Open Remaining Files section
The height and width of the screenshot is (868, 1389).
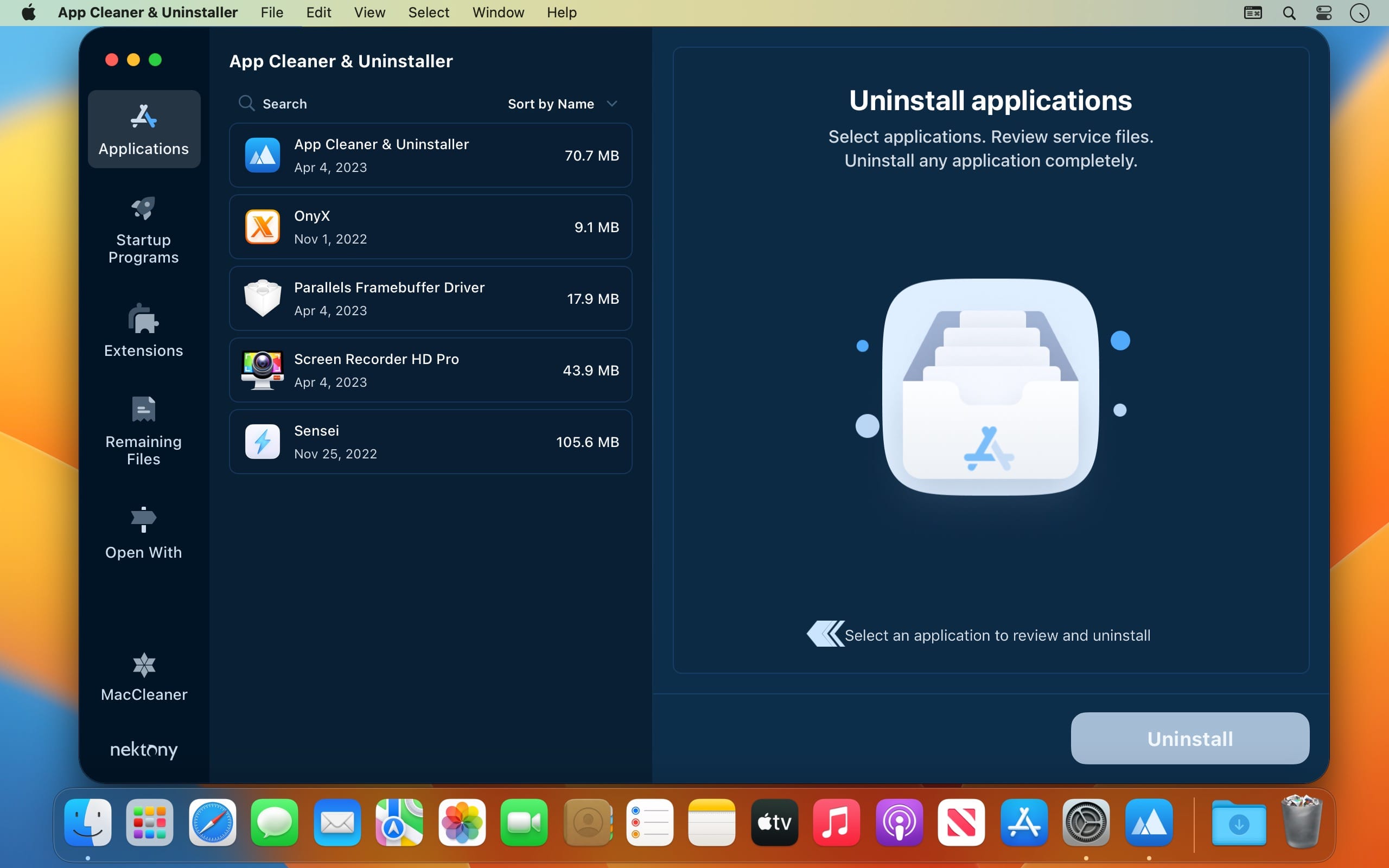click(143, 430)
